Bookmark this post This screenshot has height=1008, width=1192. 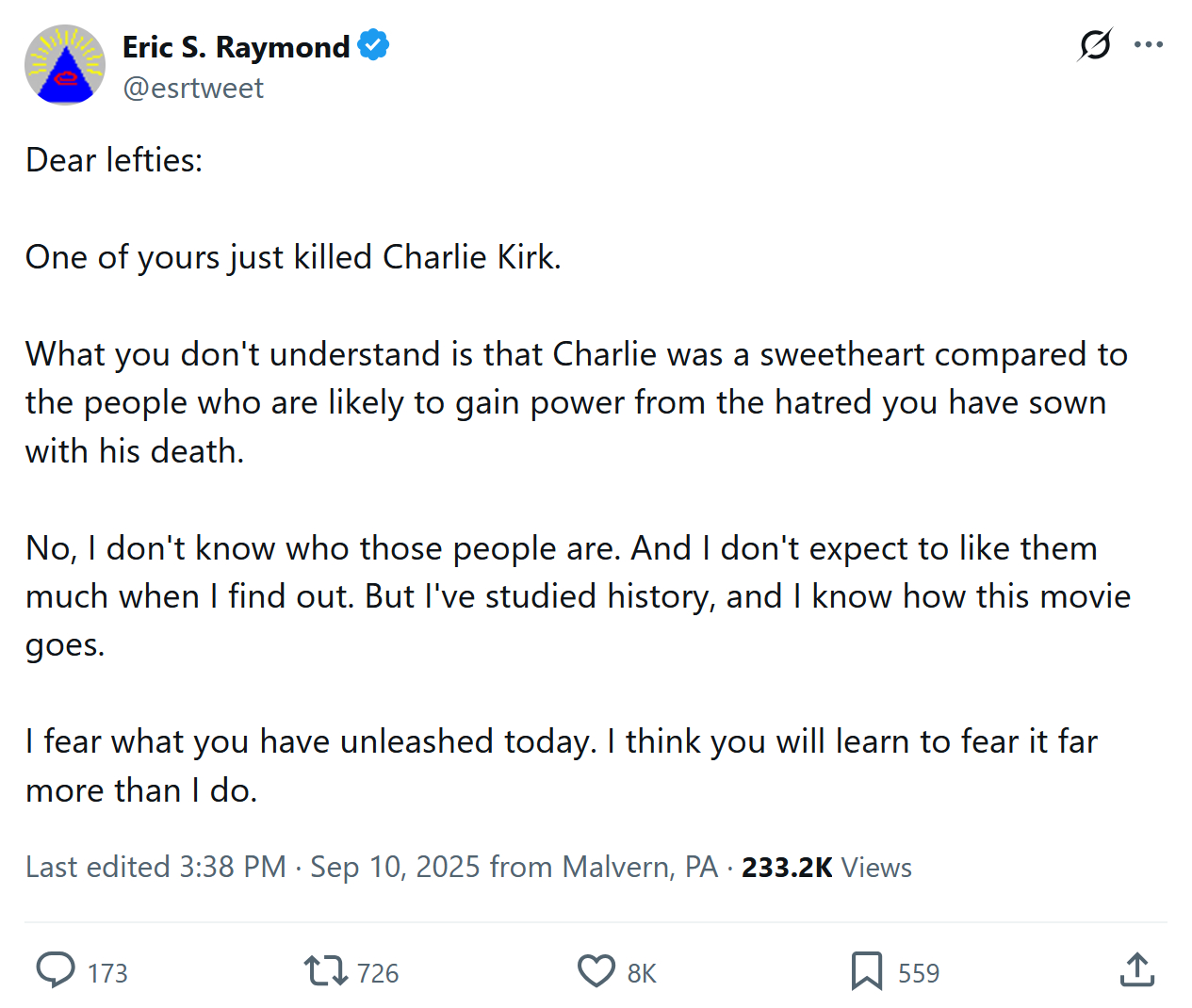[866, 970]
